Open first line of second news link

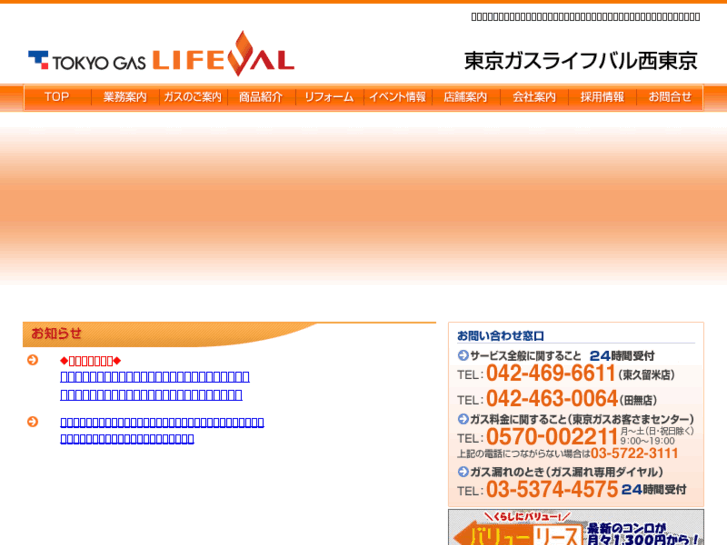(x=162, y=422)
